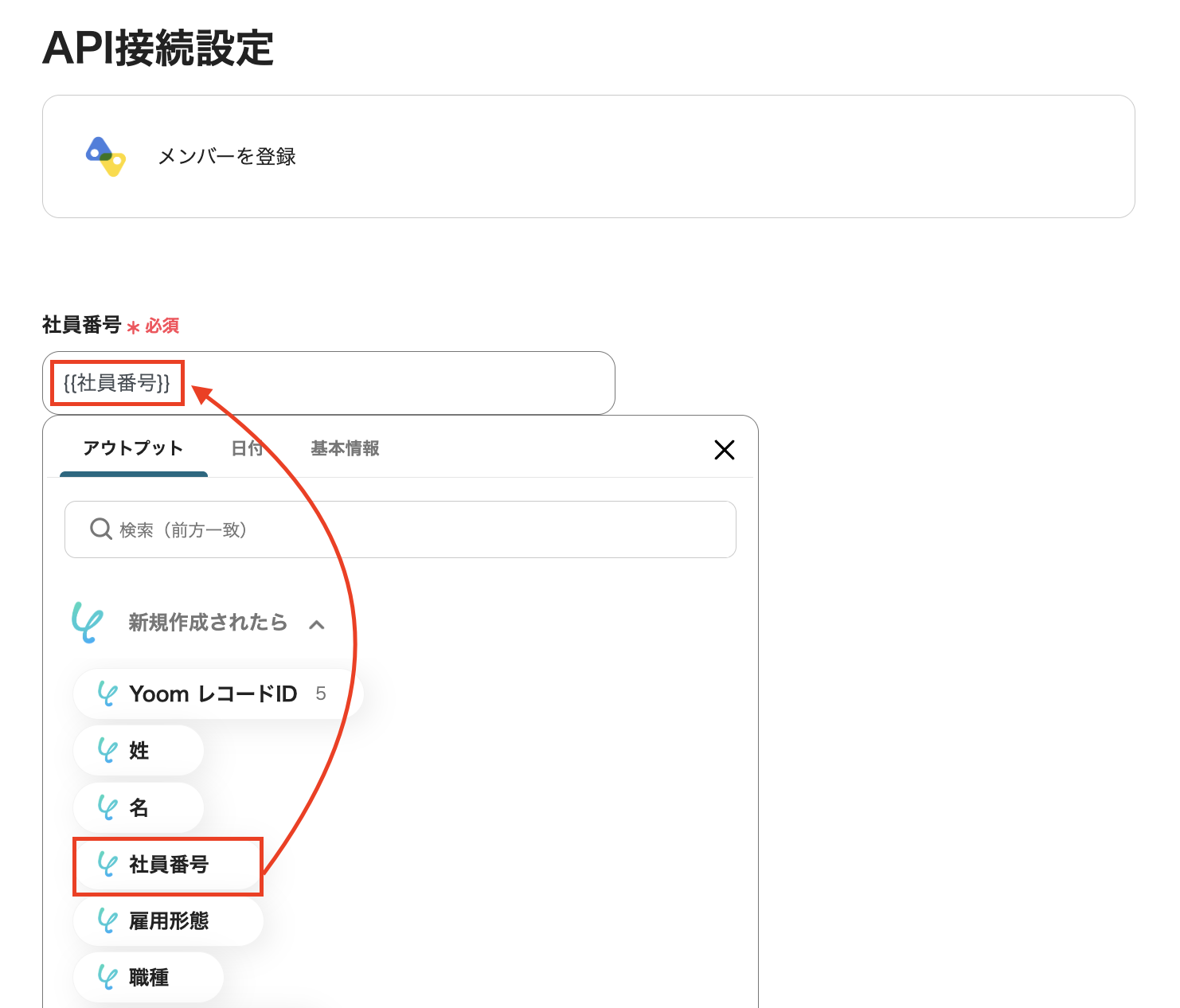This screenshot has height=1008, width=1180.
Task: Select the Yoom レコードID output chip
Action: click(x=219, y=693)
